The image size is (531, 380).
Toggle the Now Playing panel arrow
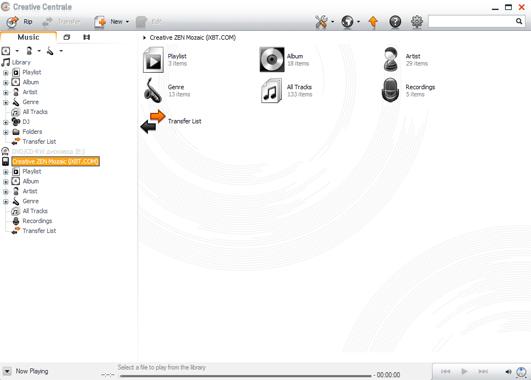(7, 372)
